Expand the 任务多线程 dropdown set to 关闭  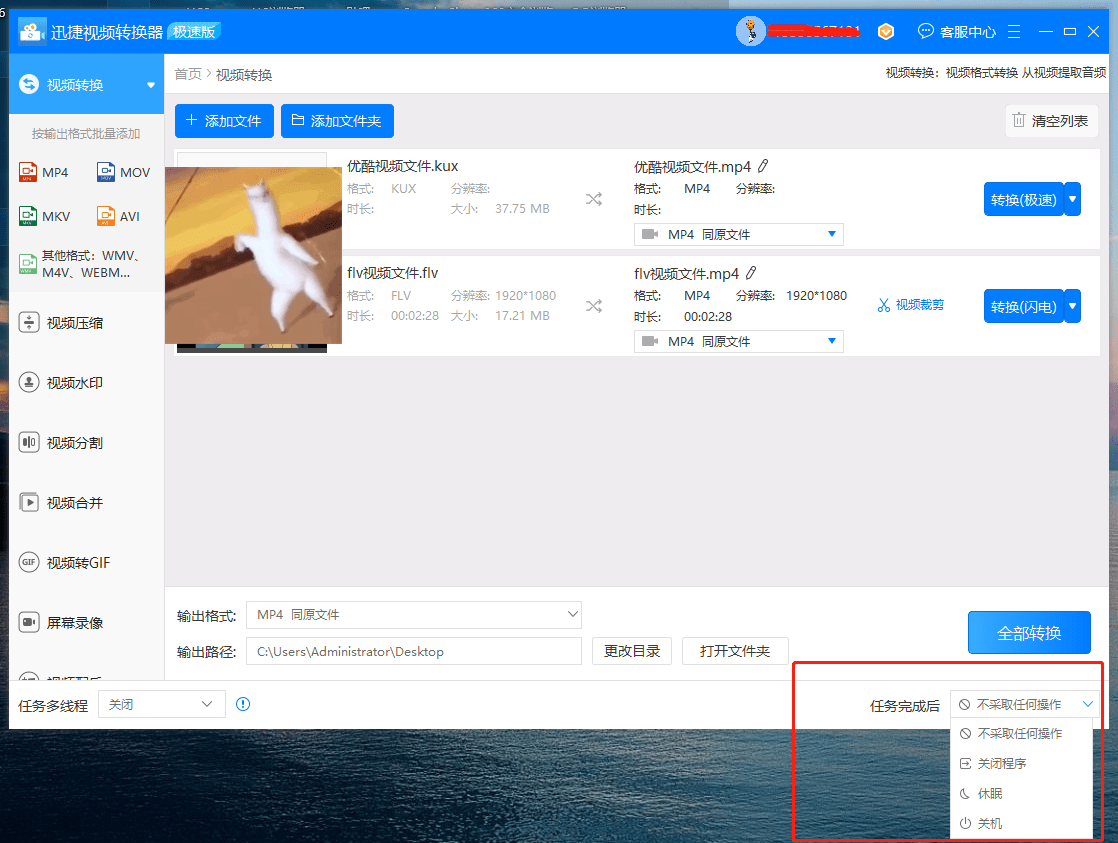[x=161, y=705]
